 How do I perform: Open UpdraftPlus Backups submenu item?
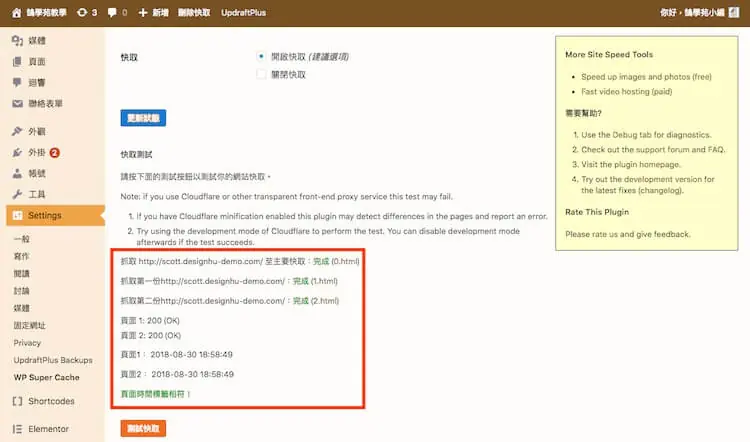53,360
